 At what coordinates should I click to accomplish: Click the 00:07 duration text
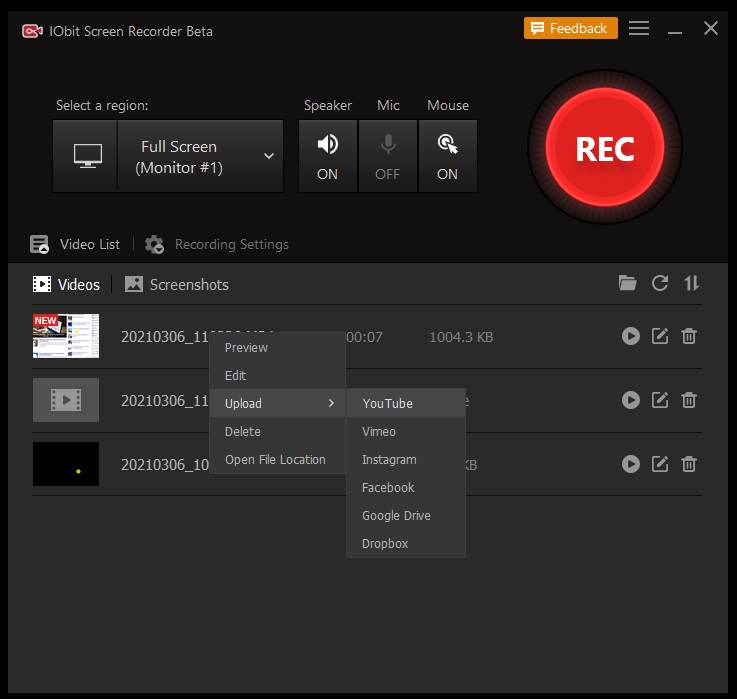pyautogui.click(x=364, y=337)
